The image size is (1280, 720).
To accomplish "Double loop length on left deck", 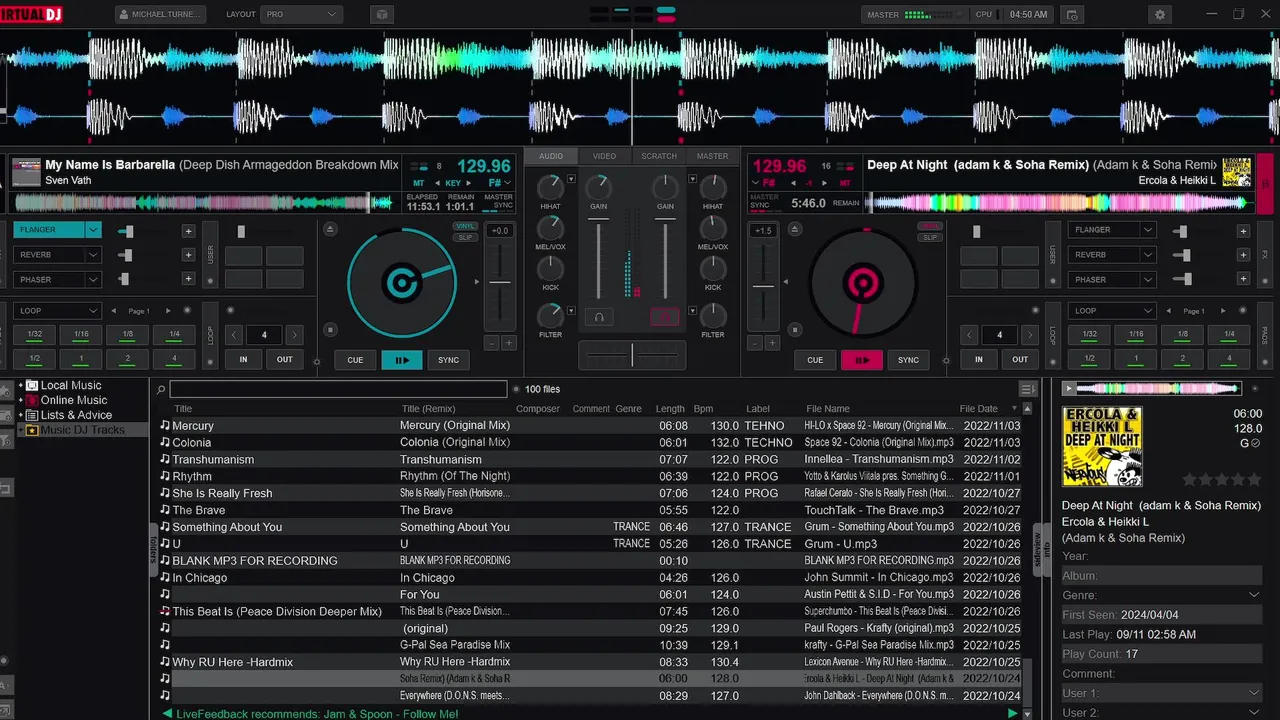I will point(294,335).
